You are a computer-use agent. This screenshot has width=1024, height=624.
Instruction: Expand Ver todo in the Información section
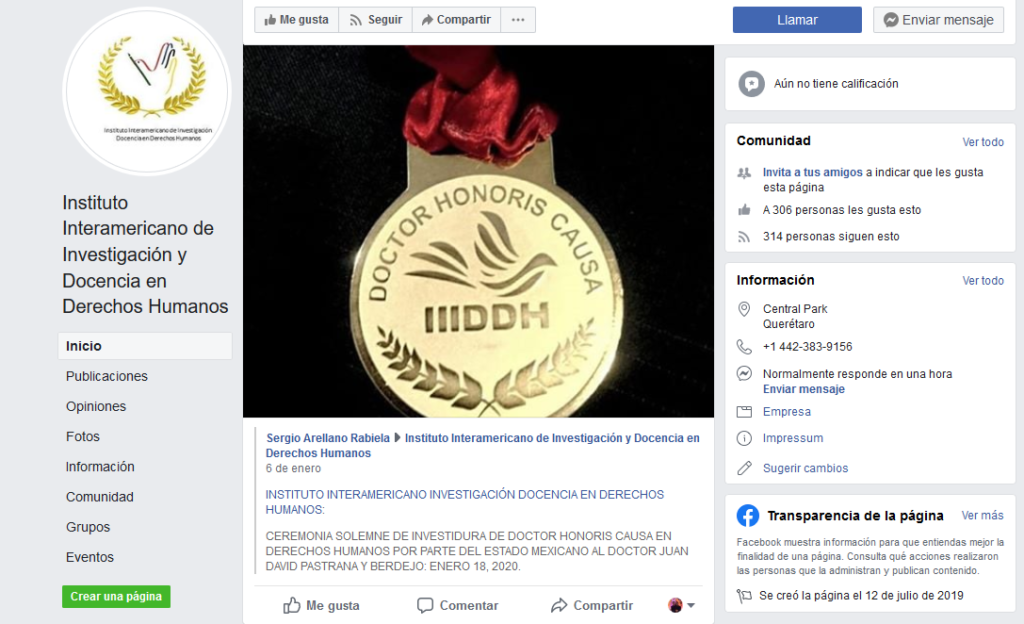983,281
